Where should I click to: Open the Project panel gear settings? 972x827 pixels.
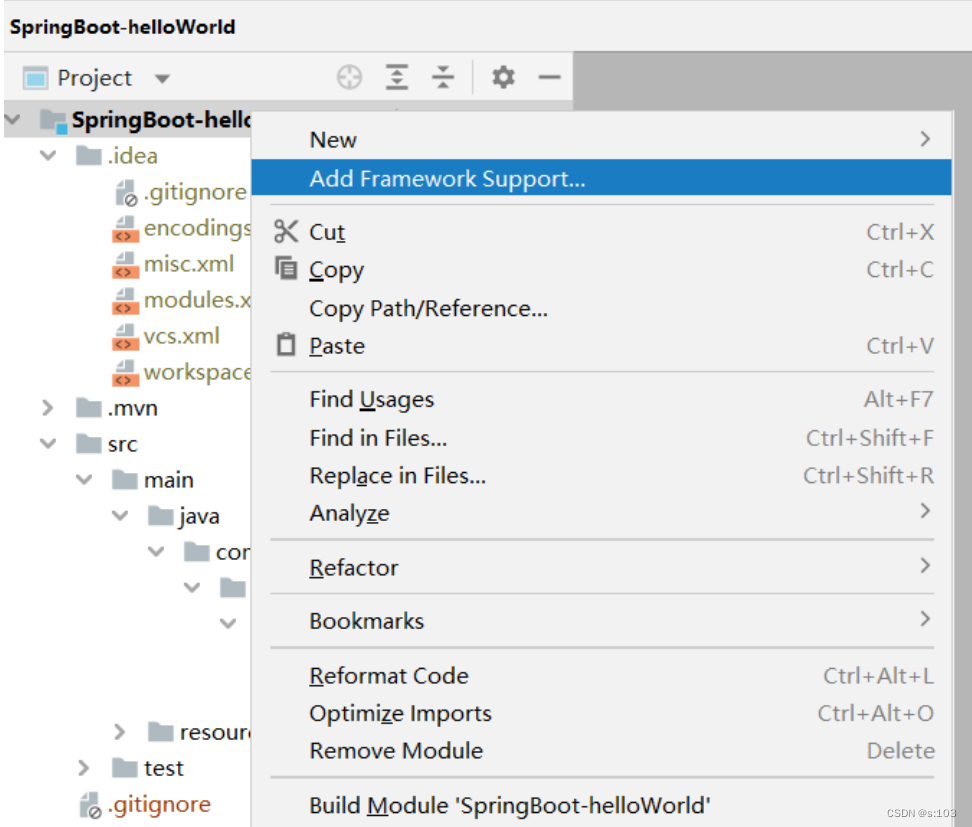(x=503, y=77)
